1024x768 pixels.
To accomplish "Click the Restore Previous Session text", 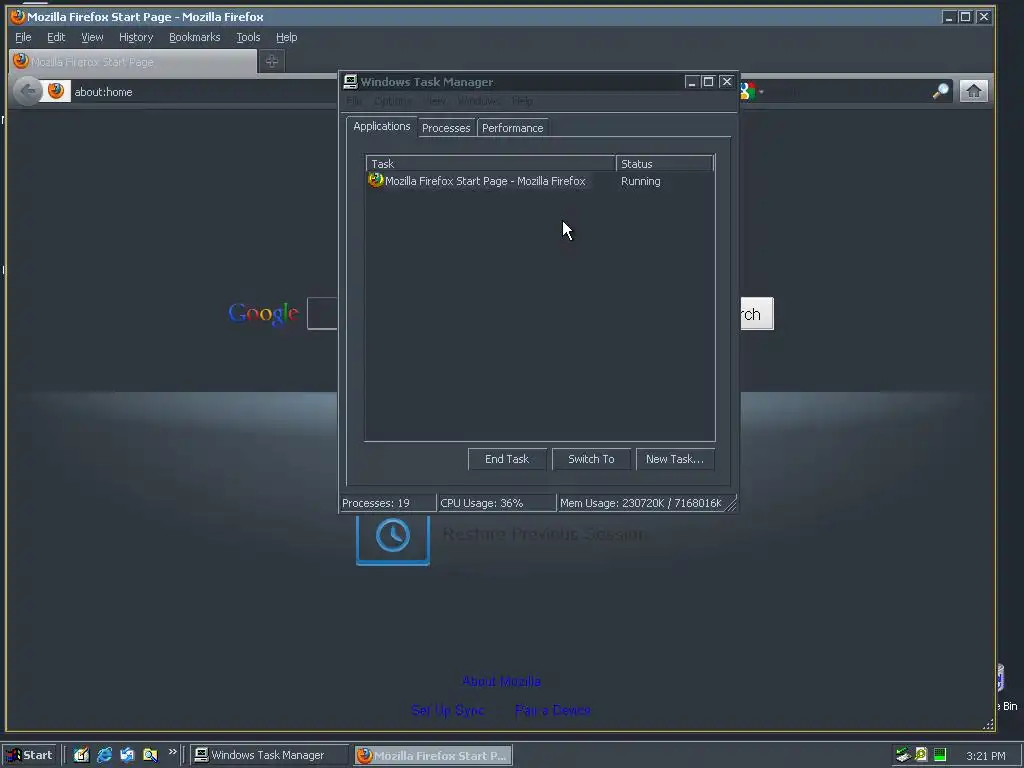I will tap(545, 534).
